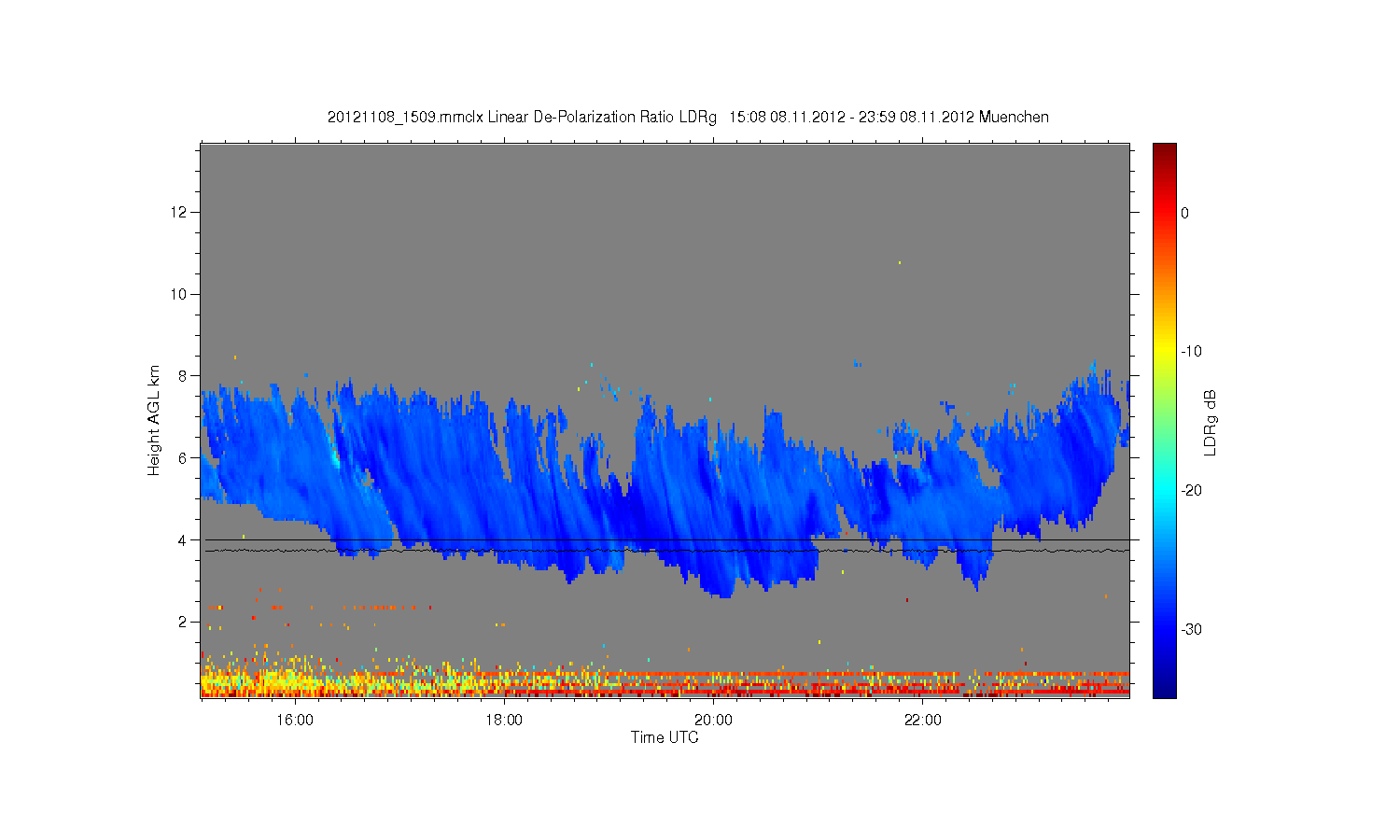The width and height of the screenshot is (1400, 840).
Task: Click the colorbar value label -30
Action: (x=1191, y=630)
